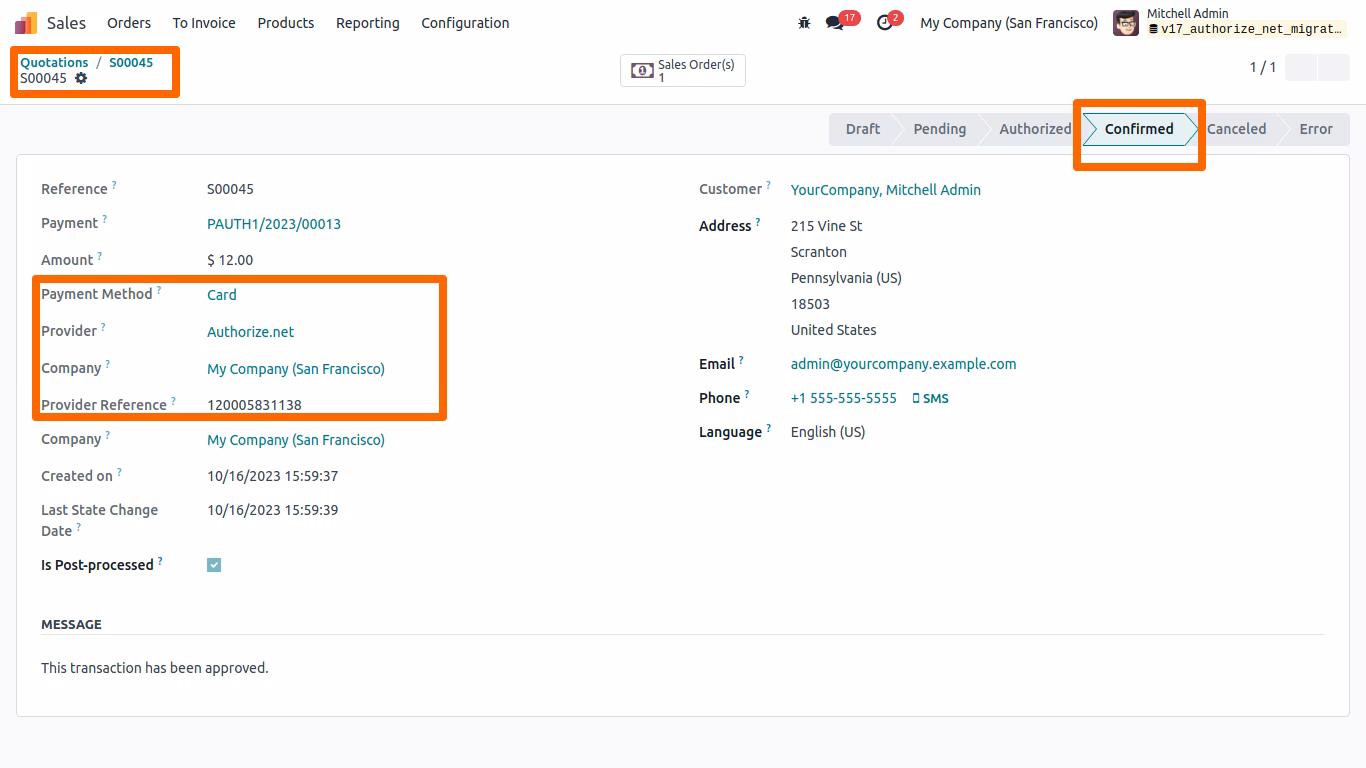Click Mitchell Admin avatar picture
Screen dimensions: 1366x768
1126,23
